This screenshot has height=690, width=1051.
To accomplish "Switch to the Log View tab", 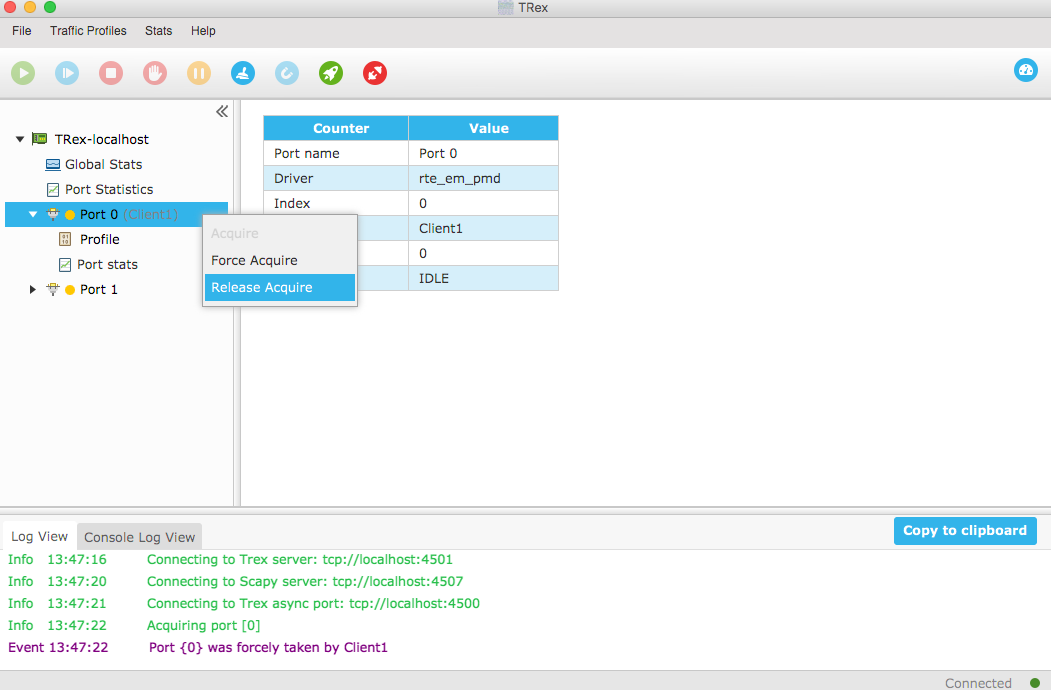I will point(40,536).
